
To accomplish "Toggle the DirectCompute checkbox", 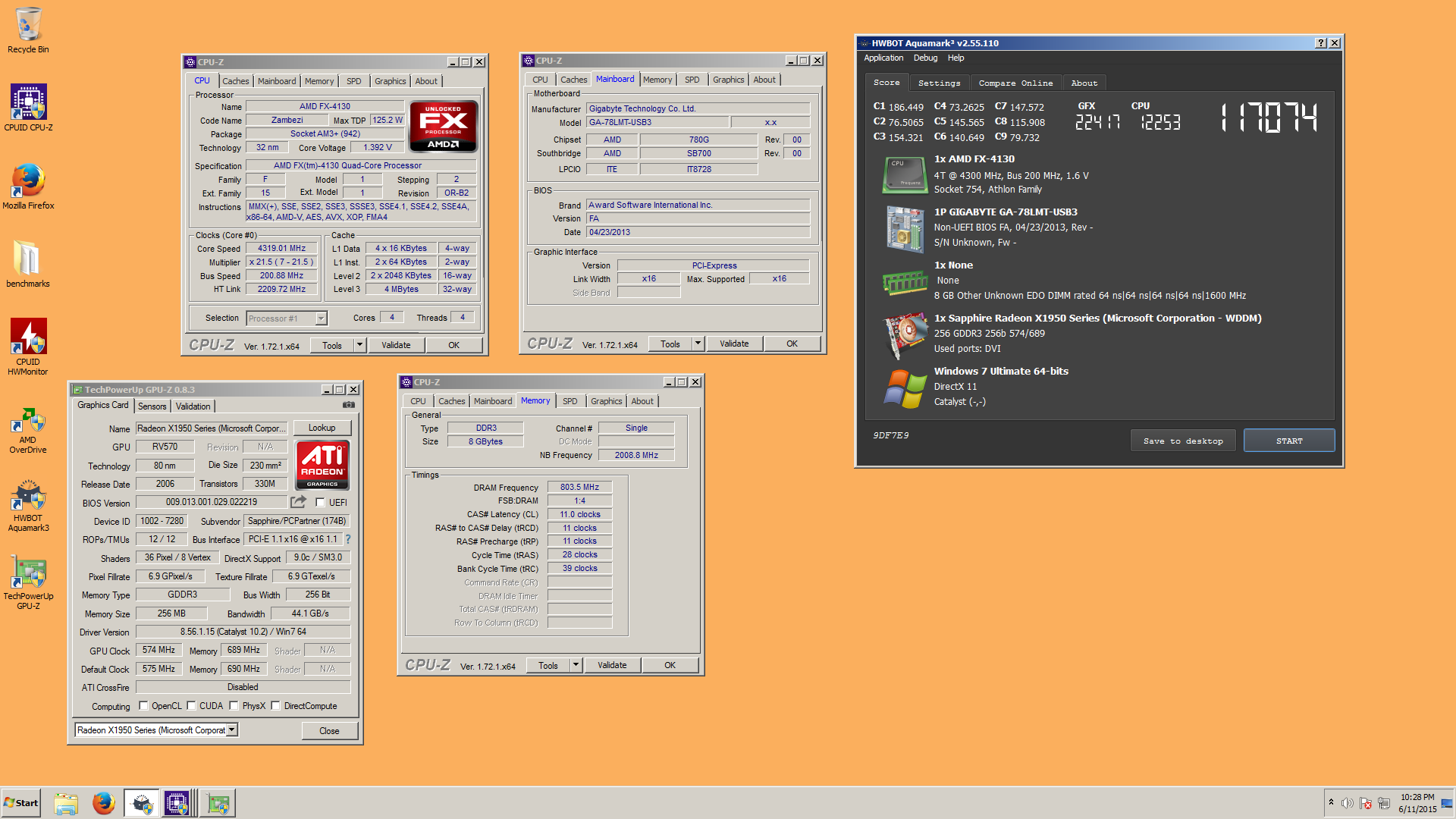I will tap(276, 706).
